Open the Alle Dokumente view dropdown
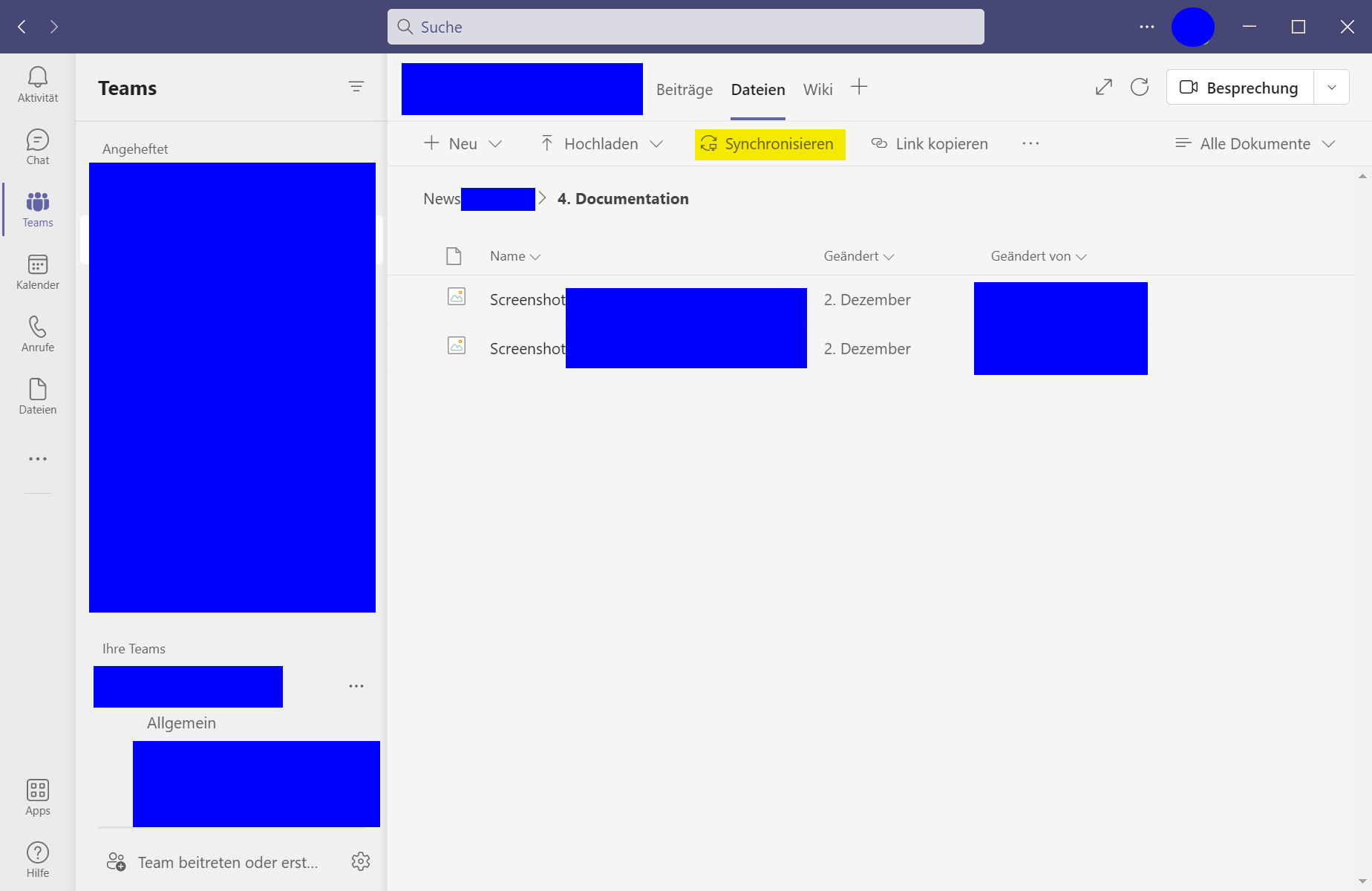The height and width of the screenshot is (891, 1372). click(1255, 143)
